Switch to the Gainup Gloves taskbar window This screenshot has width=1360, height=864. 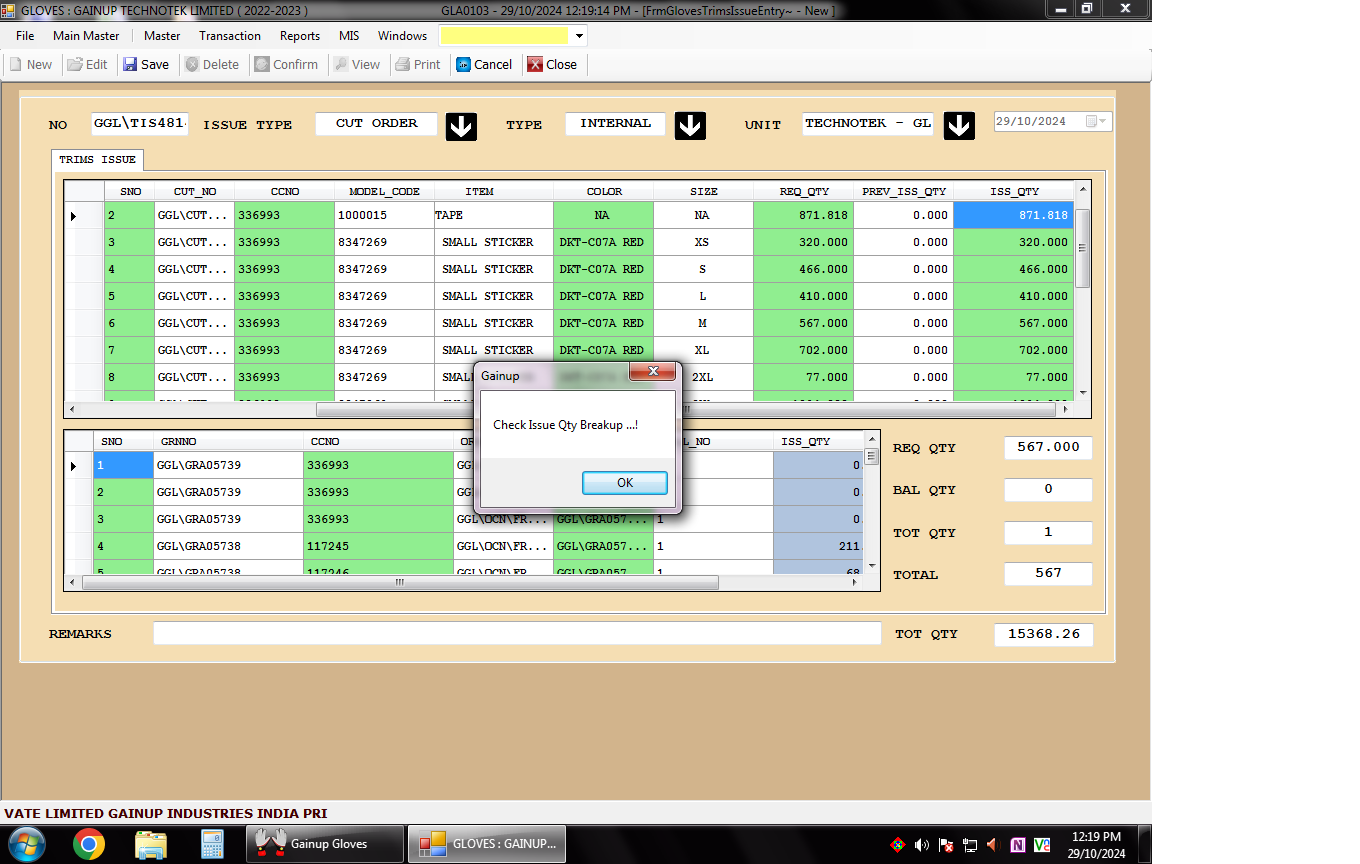point(325,845)
